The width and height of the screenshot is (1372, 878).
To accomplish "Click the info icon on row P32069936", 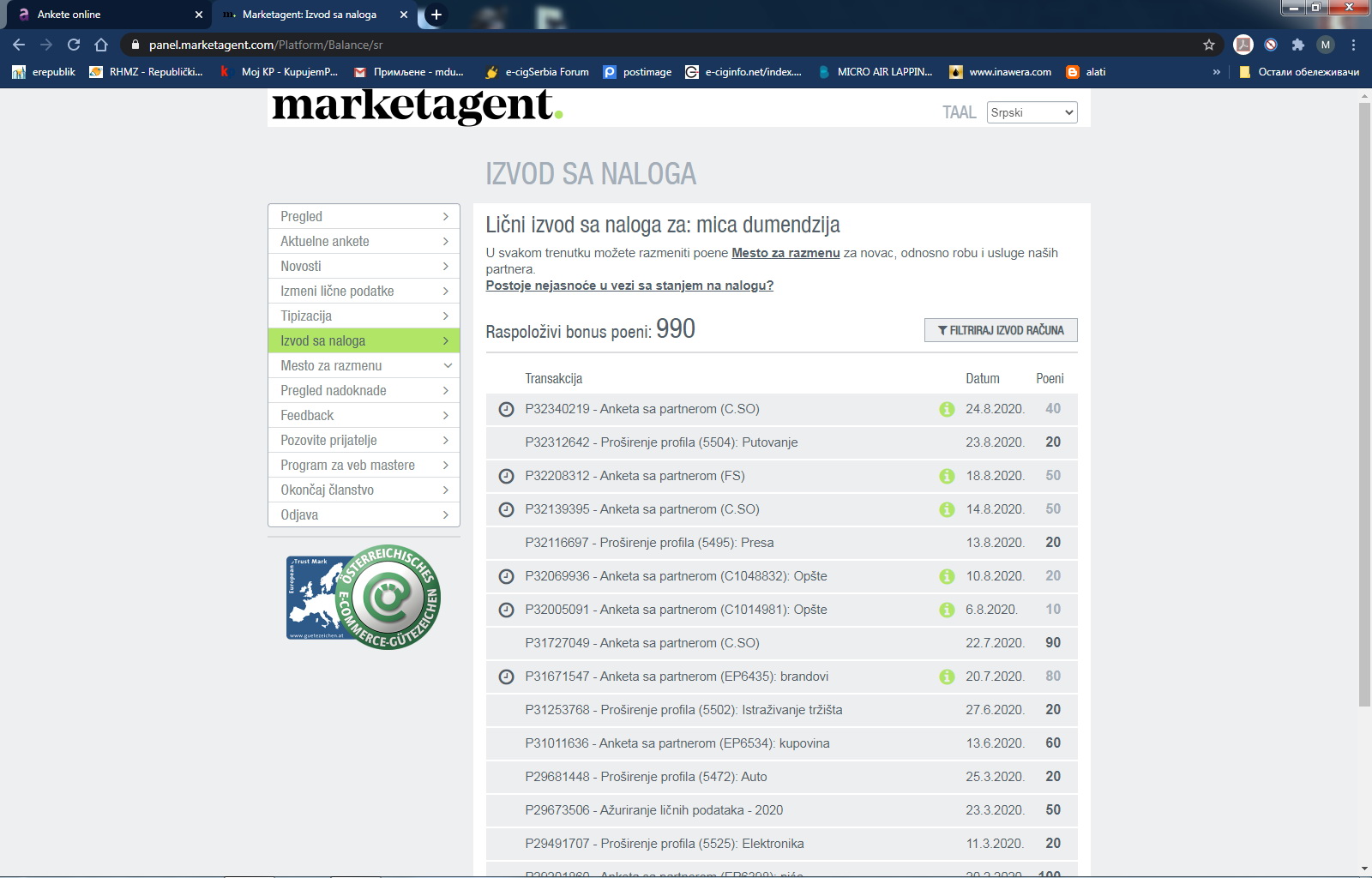I will click(x=947, y=576).
